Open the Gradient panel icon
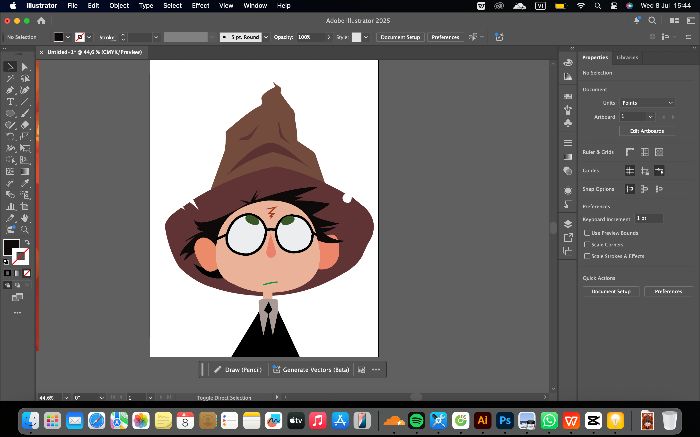 (x=568, y=157)
